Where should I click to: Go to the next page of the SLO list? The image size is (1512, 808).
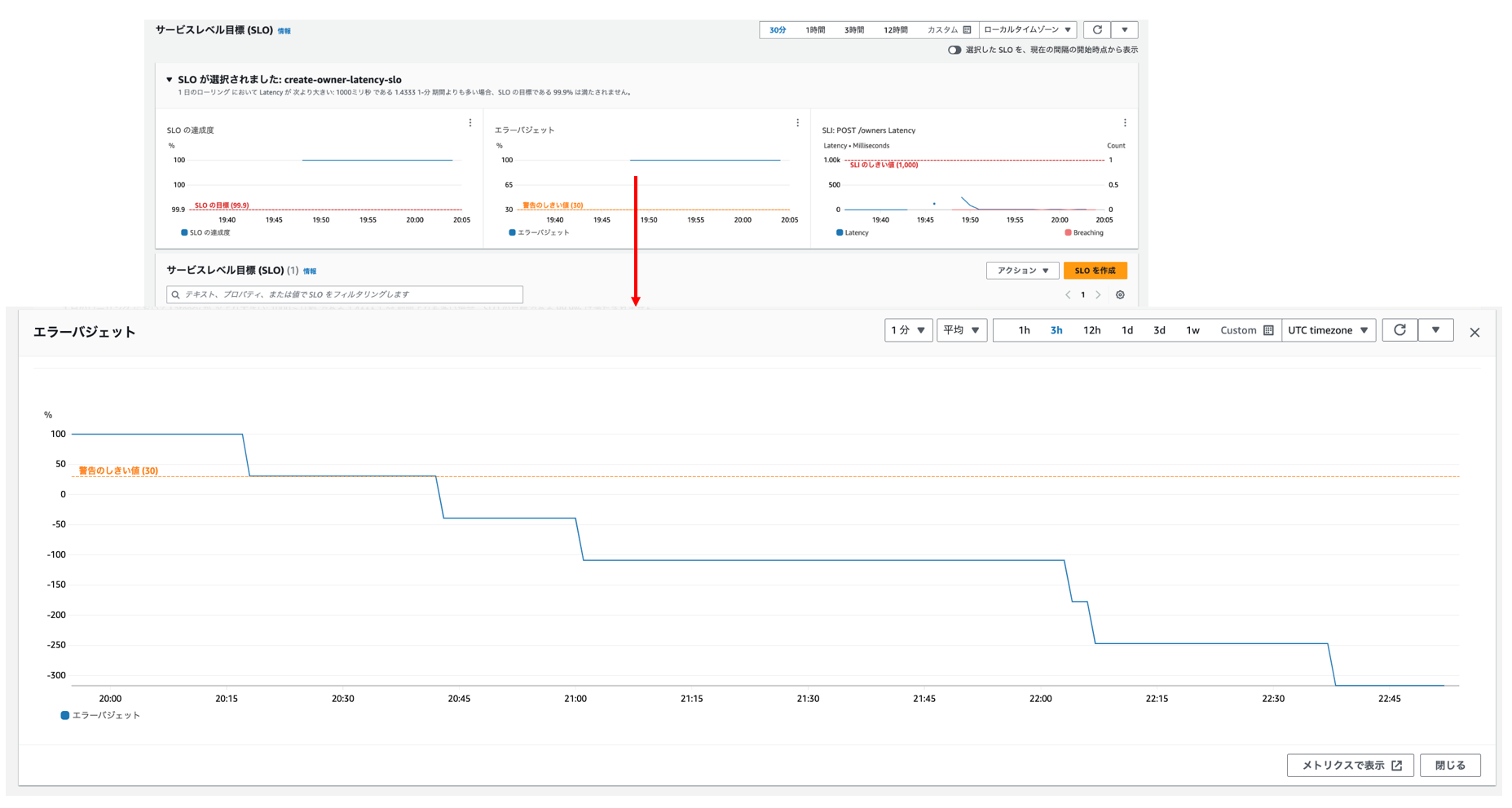[x=1098, y=295]
